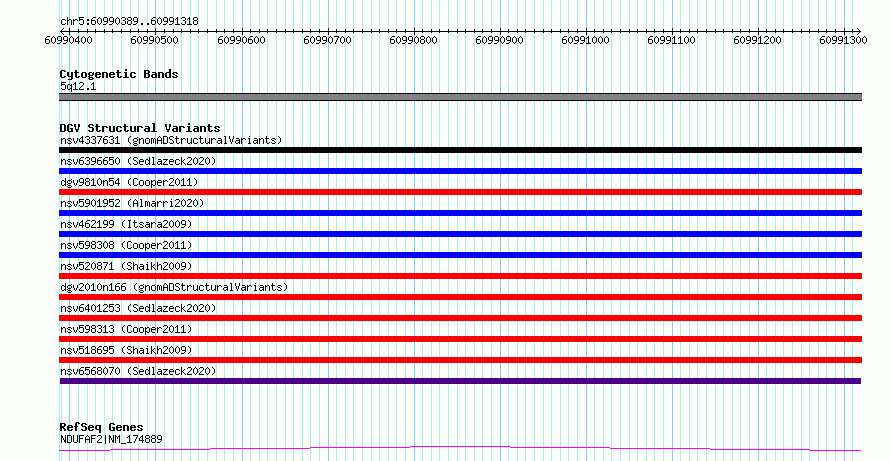
Task: Click the 5q12.1 band label
Action: pyautogui.click(x=78, y=86)
